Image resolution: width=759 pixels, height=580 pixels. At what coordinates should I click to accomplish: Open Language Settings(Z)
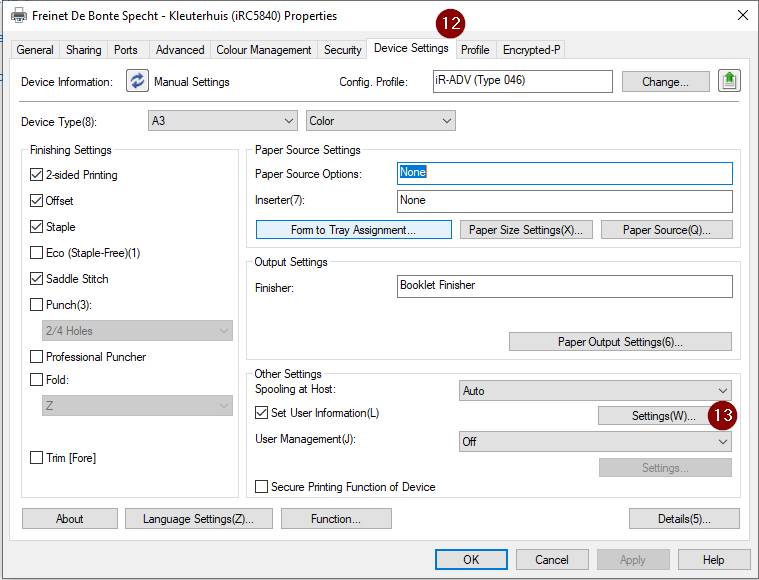[198, 519]
